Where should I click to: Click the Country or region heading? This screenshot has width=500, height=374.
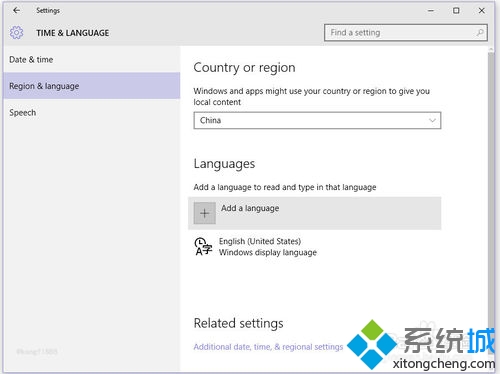(x=244, y=68)
